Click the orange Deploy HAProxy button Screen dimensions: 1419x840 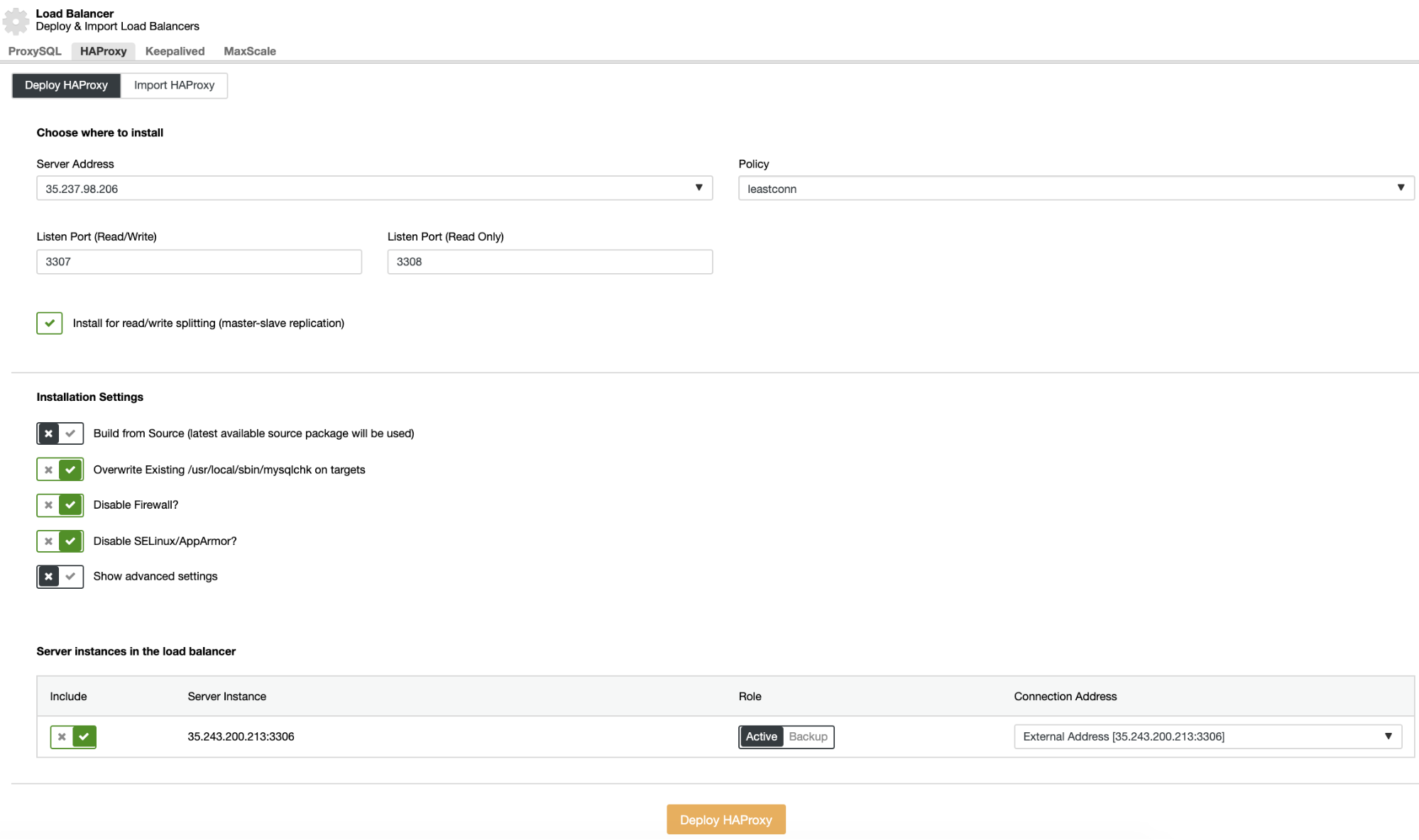click(725, 819)
